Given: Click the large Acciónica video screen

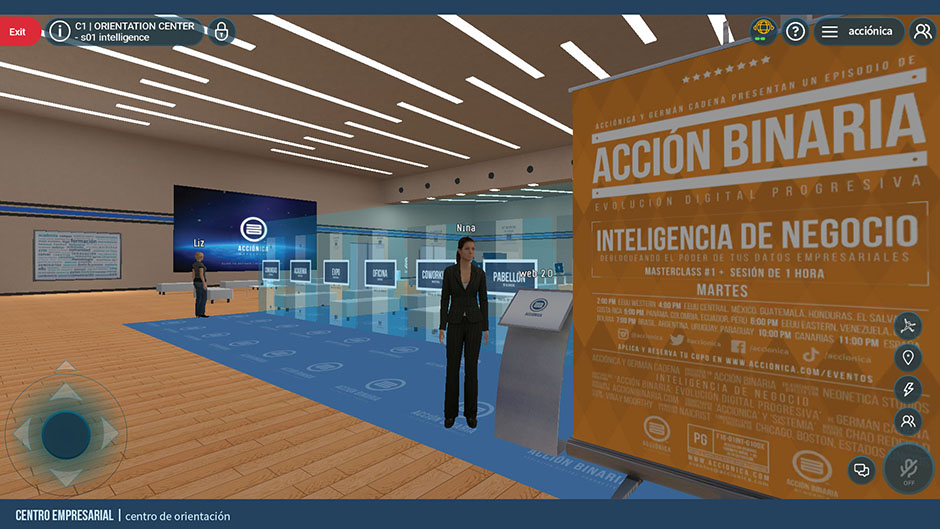Looking at the screenshot, I should click(245, 230).
